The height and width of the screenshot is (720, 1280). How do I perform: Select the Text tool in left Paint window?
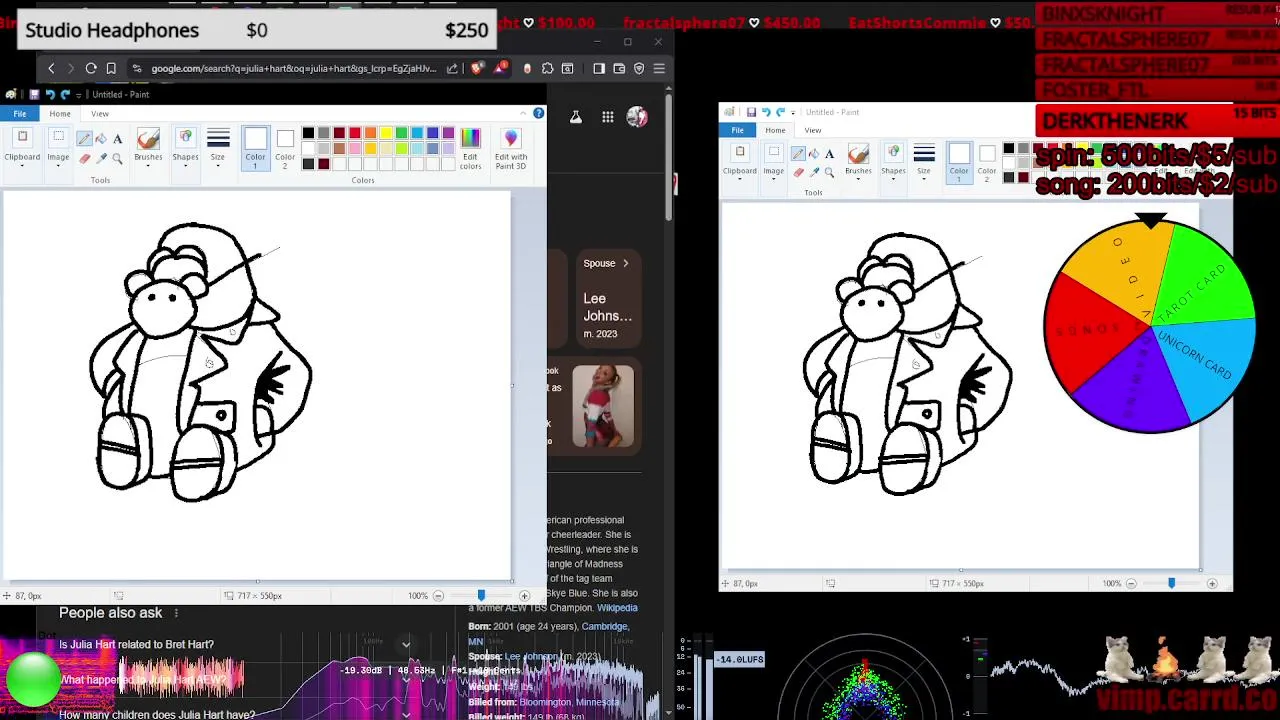coord(117,139)
